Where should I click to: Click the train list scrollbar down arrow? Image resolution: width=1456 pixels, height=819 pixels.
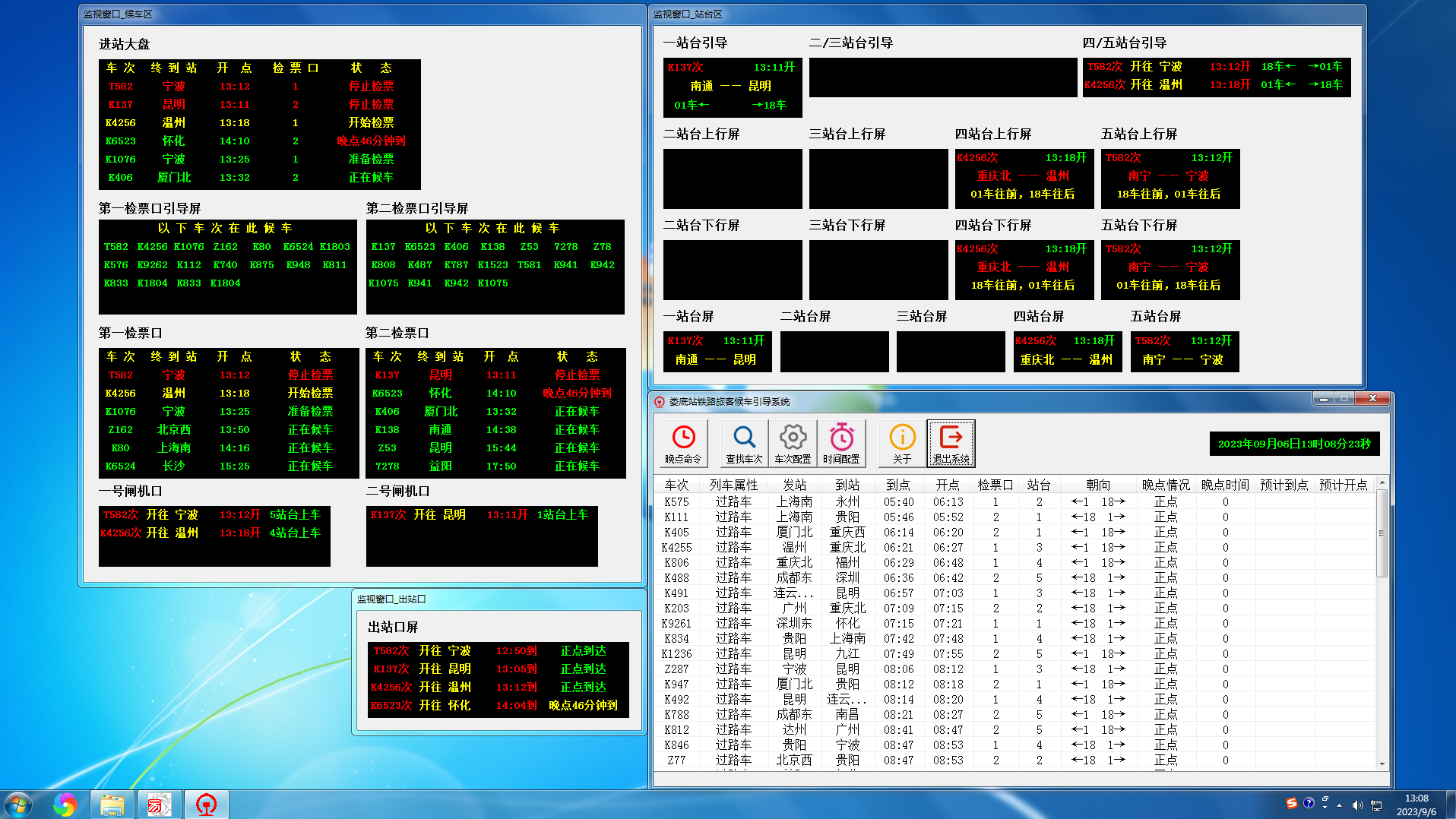pos(1382,764)
